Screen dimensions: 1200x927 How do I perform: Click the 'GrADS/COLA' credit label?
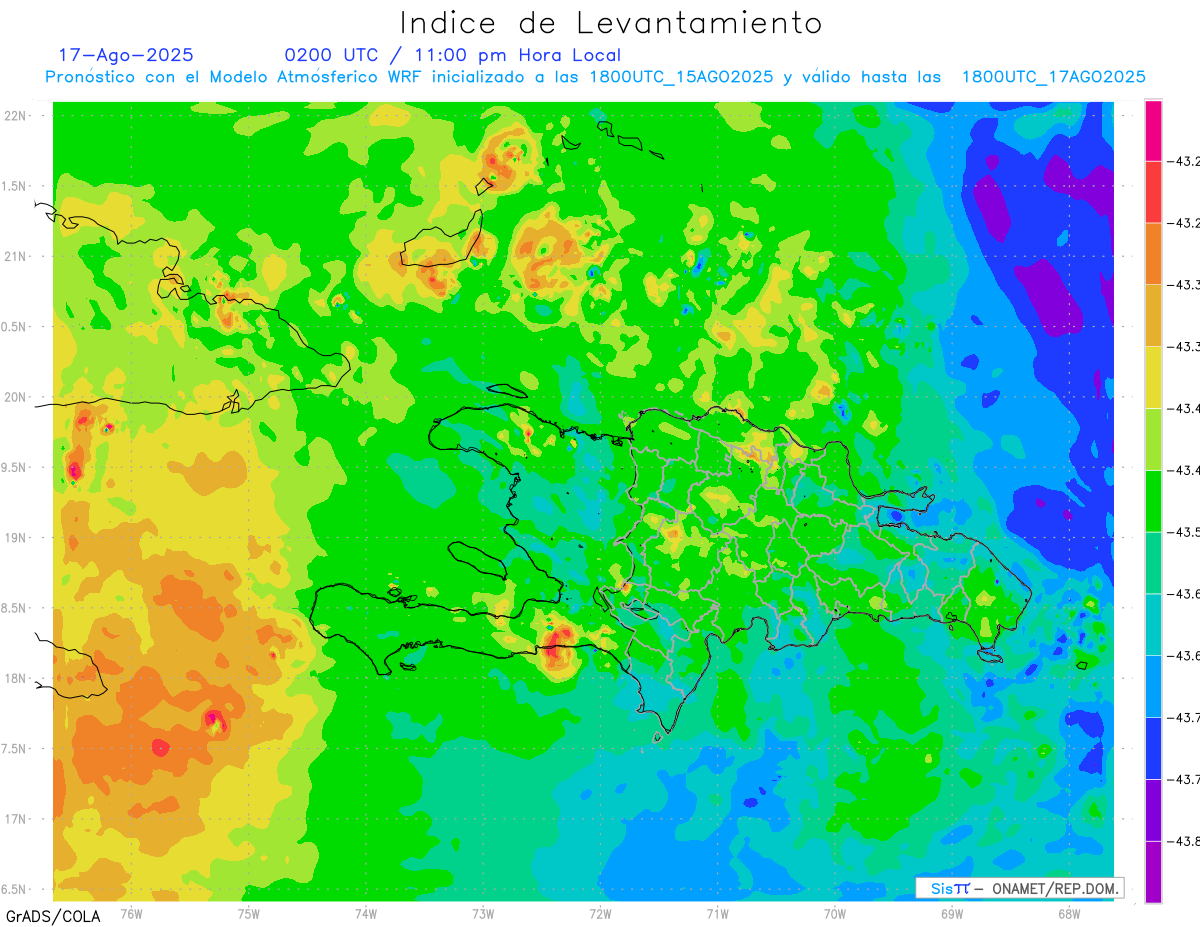[53, 915]
